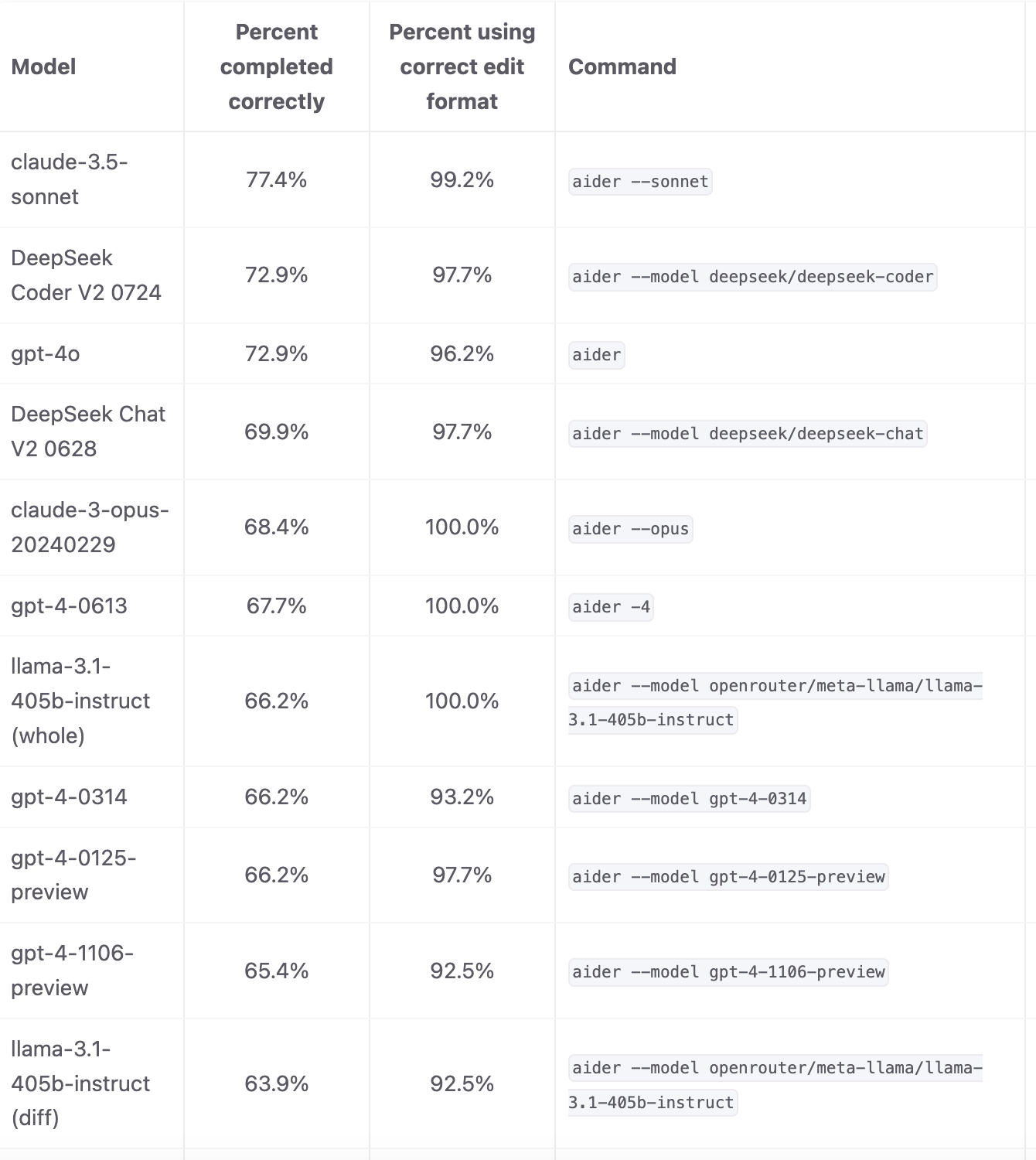Click the gpt-4o model name
This screenshot has width=1036, height=1160.
point(46,353)
